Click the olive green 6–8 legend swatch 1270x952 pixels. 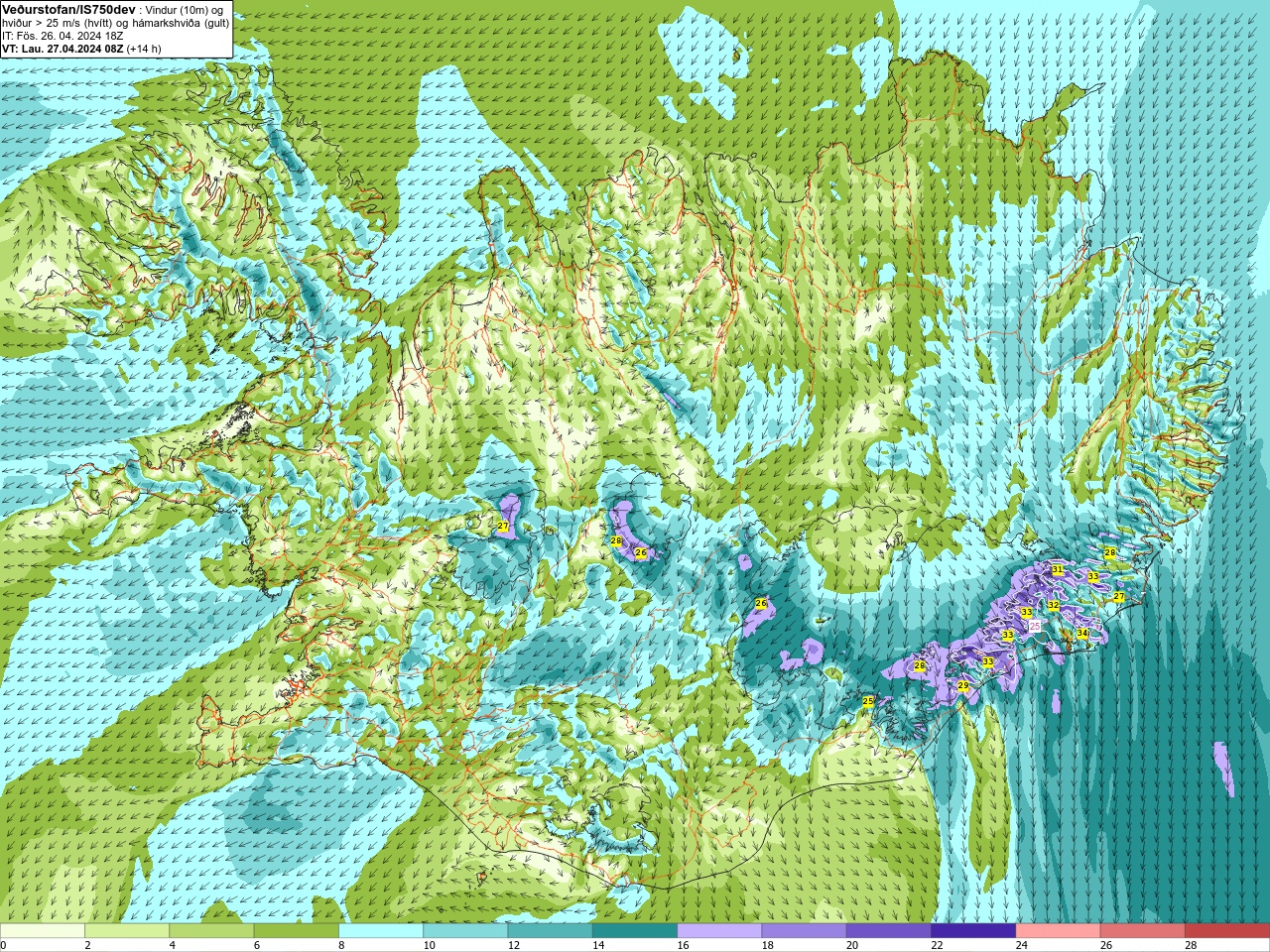[x=296, y=931]
